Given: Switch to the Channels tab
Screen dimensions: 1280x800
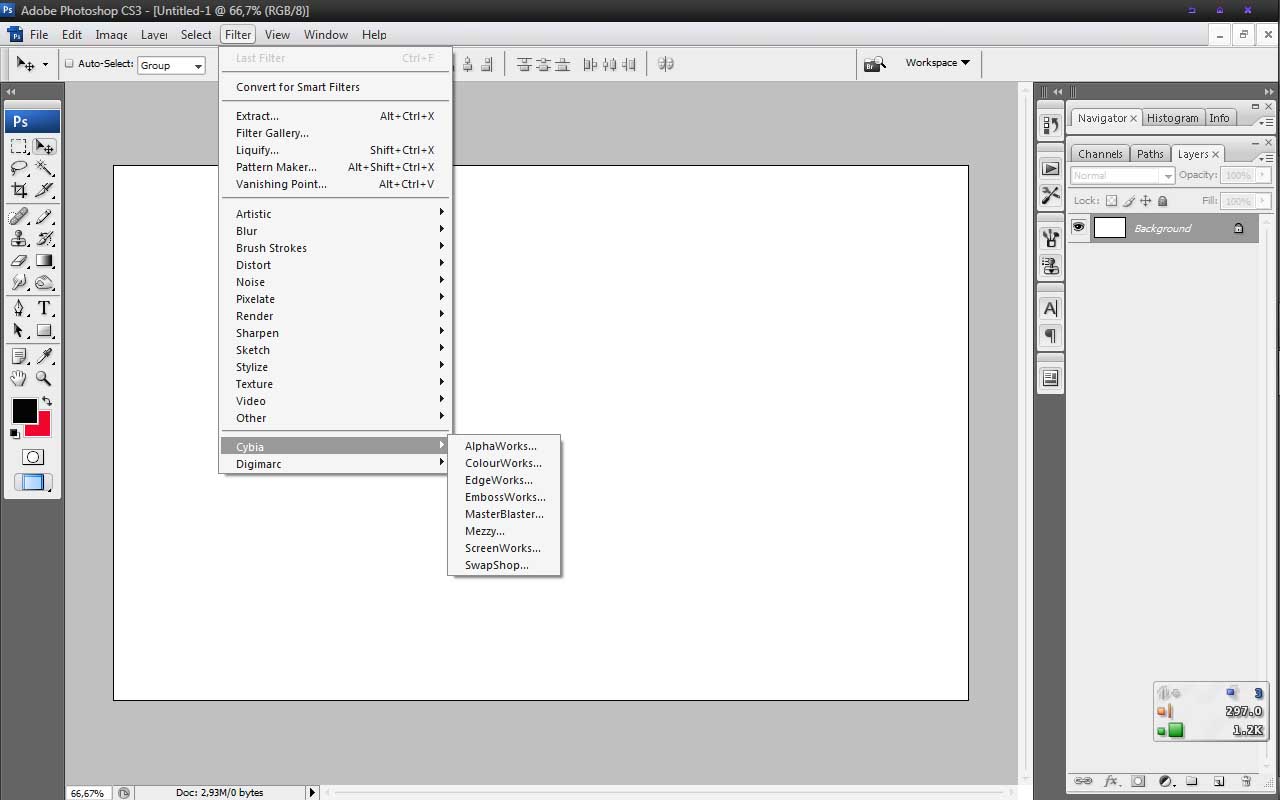Looking at the screenshot, I should click(1100, 154).
